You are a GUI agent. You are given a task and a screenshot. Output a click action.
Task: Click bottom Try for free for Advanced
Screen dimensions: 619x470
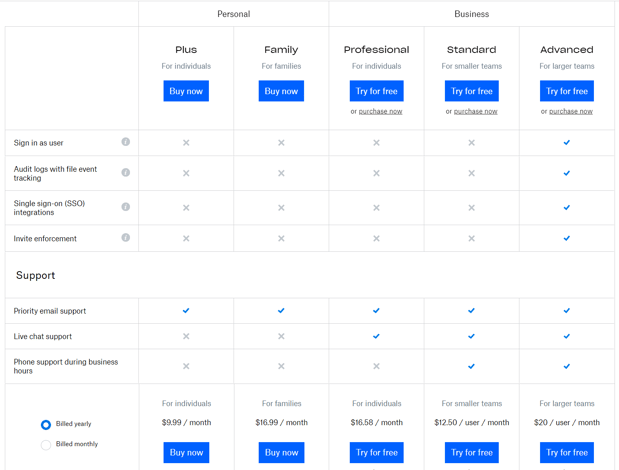[567, 453]
